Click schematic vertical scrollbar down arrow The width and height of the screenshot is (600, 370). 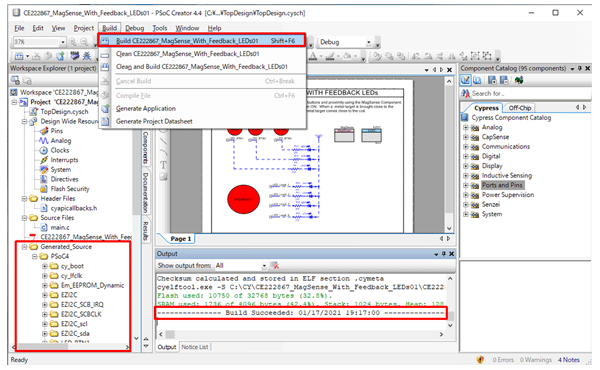(449, 228)
